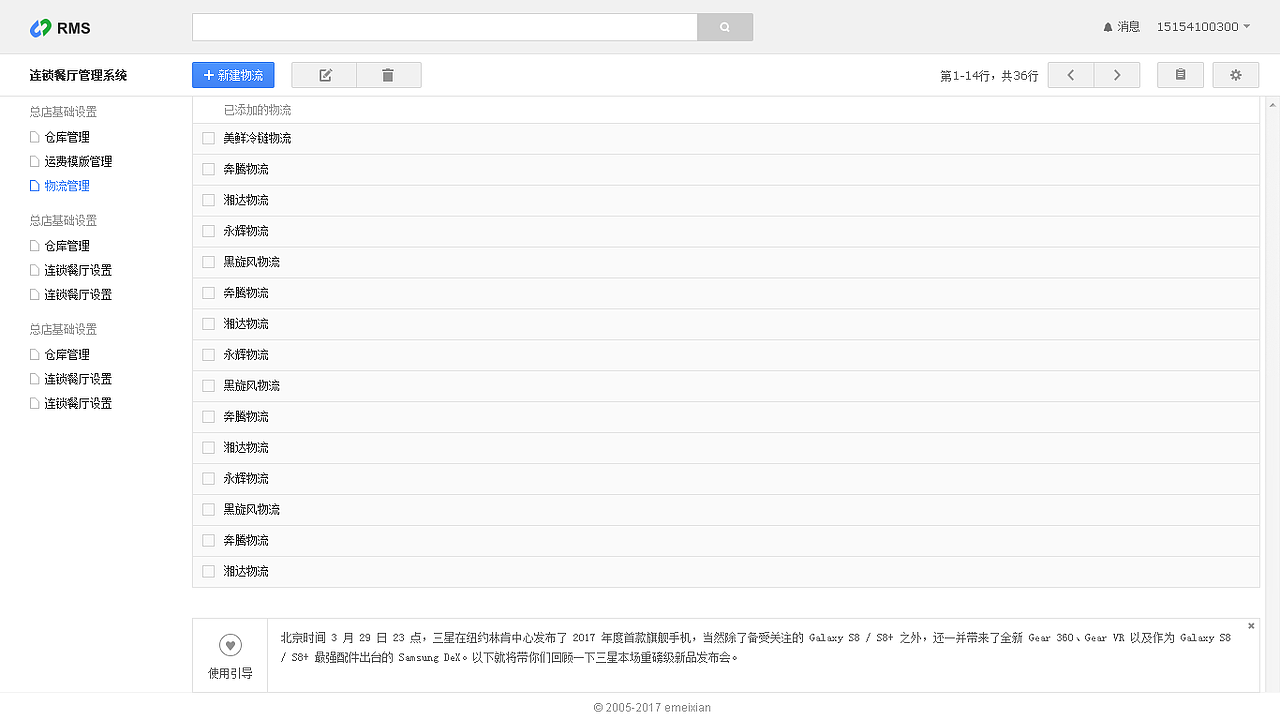
Task: Click the trash delete toolbar icon
Action: [x=388, y=75]
